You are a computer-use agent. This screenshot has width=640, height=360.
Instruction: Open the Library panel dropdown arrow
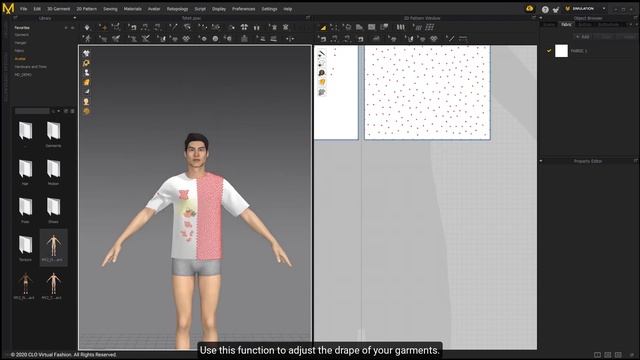click(x=74, y=18)
